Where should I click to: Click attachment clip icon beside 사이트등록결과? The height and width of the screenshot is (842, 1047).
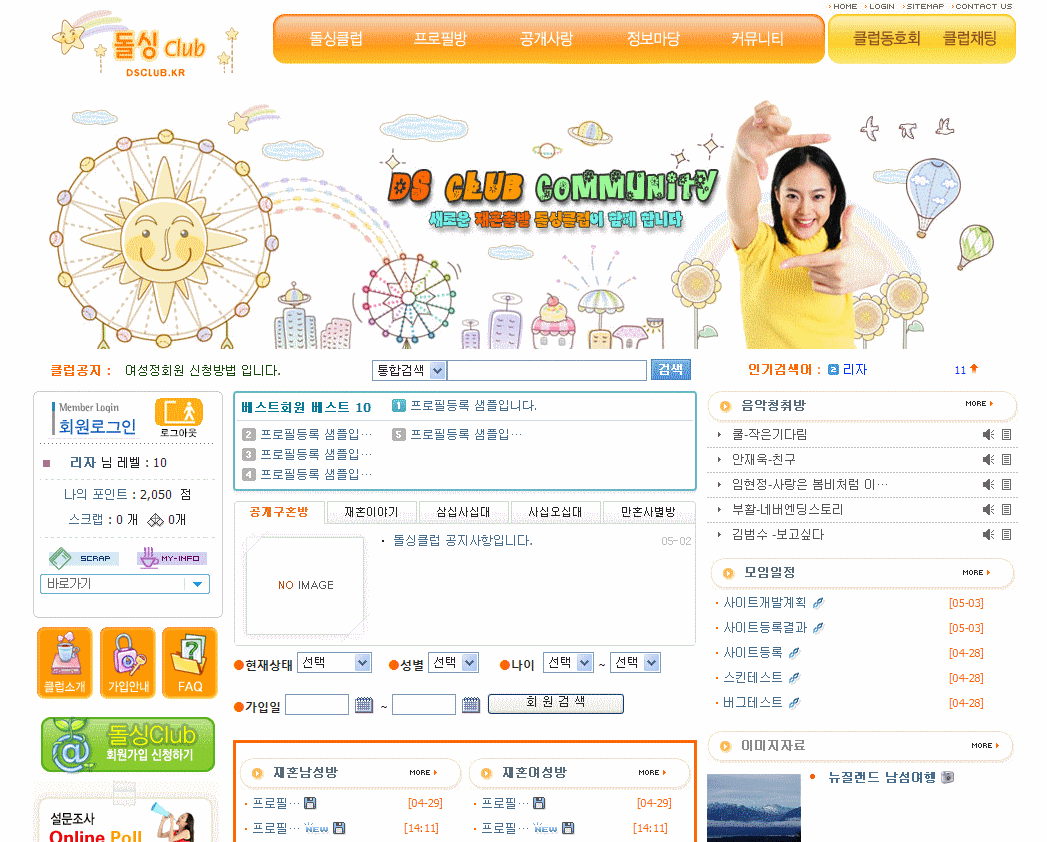point(818,628)
